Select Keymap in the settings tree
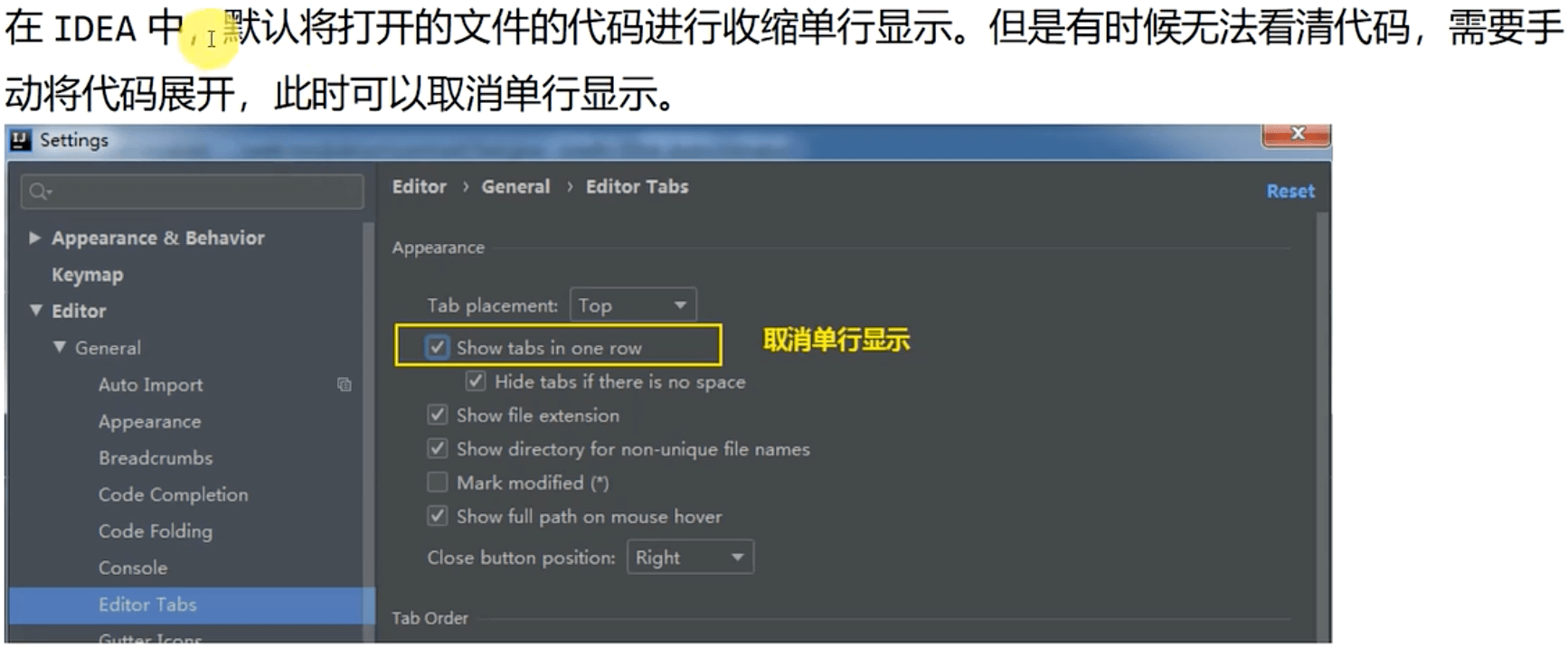This screenshot has width=1568, height=656. pyautogui.click(x=88, y=275)
